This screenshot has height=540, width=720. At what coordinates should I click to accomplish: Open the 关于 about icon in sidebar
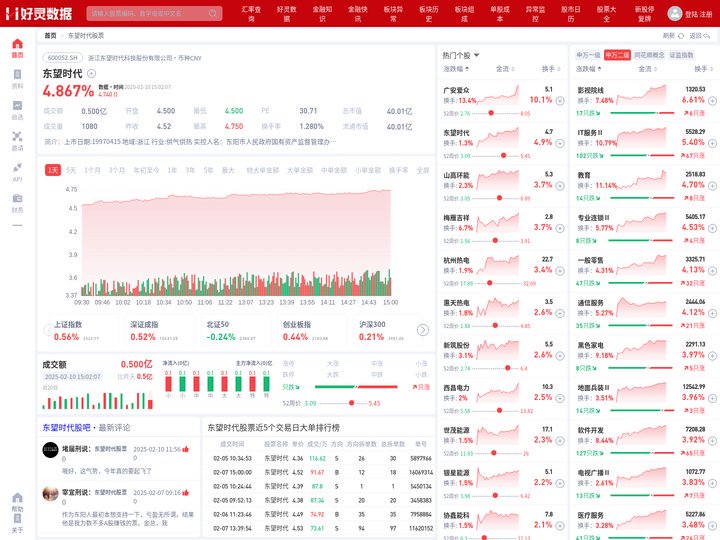17,519
